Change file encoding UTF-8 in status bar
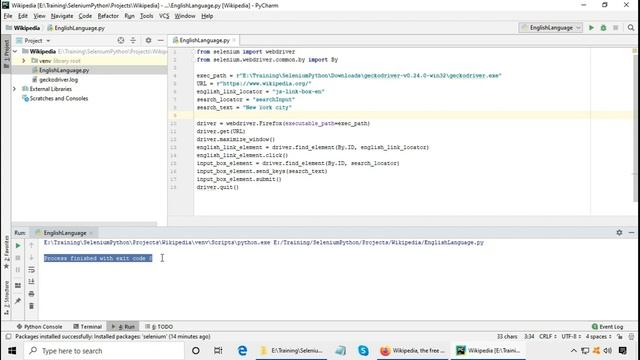 click(571, 337)
